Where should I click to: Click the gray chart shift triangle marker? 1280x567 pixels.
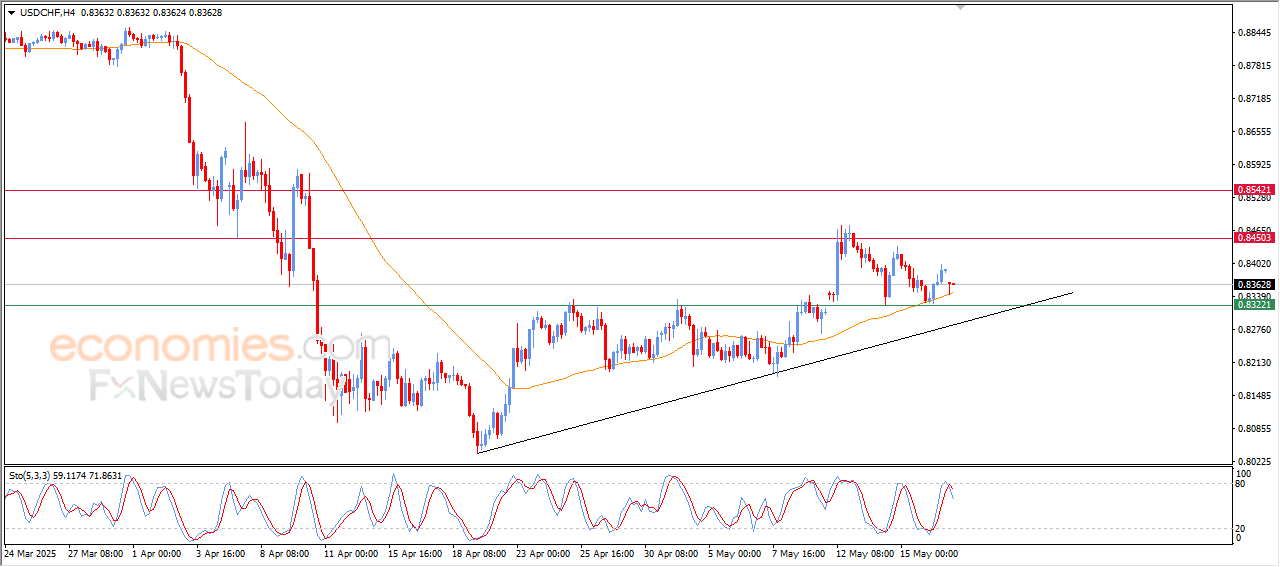[962, 7]
